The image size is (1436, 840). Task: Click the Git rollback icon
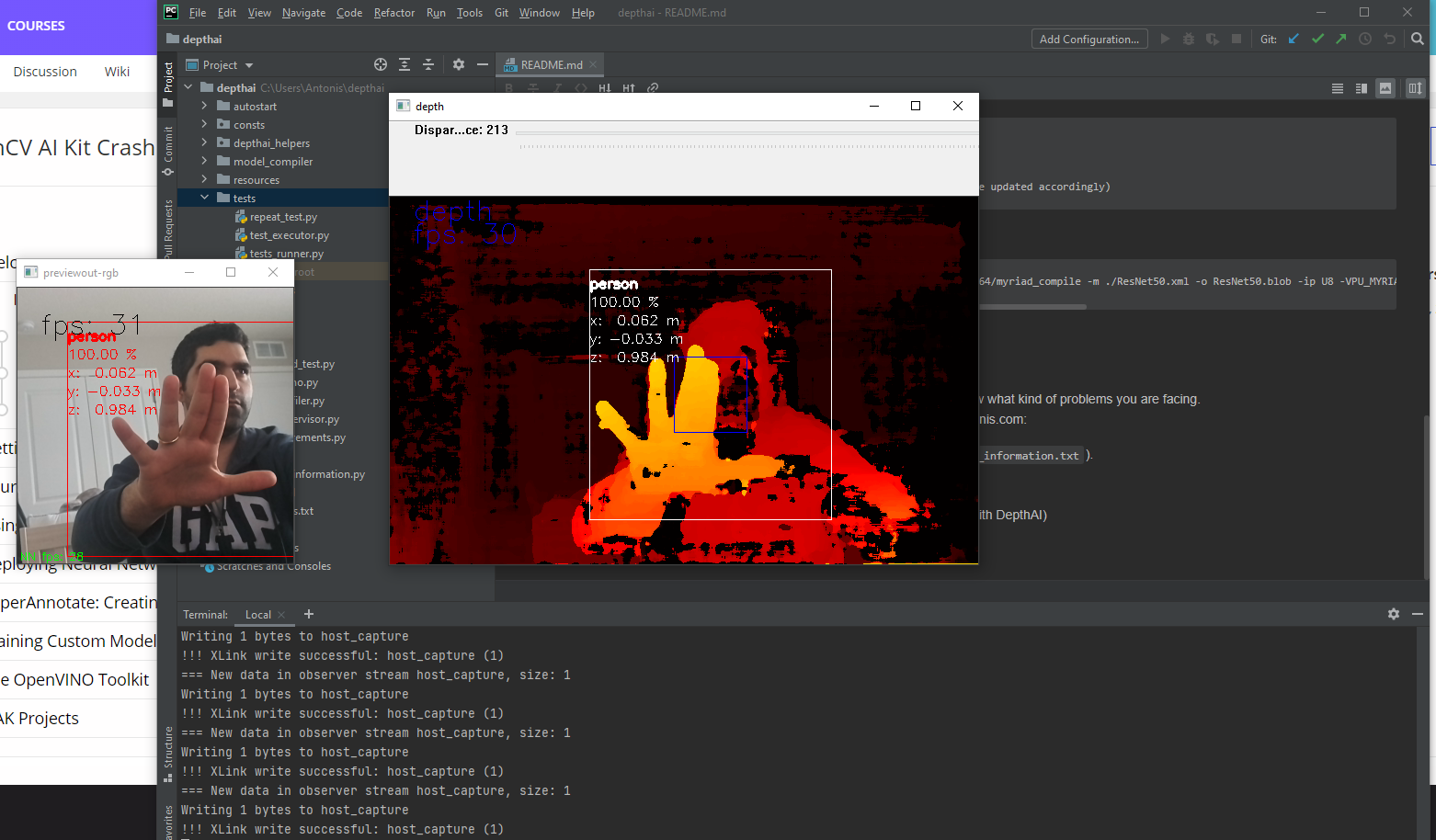pos(1389,39)
